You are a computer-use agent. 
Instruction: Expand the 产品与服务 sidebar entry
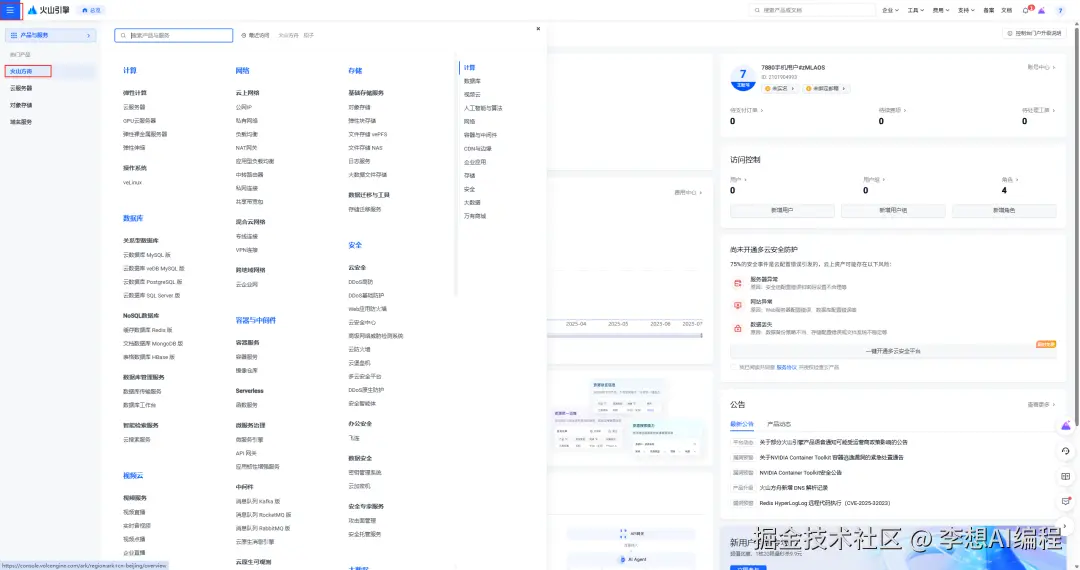coord(50,35)
